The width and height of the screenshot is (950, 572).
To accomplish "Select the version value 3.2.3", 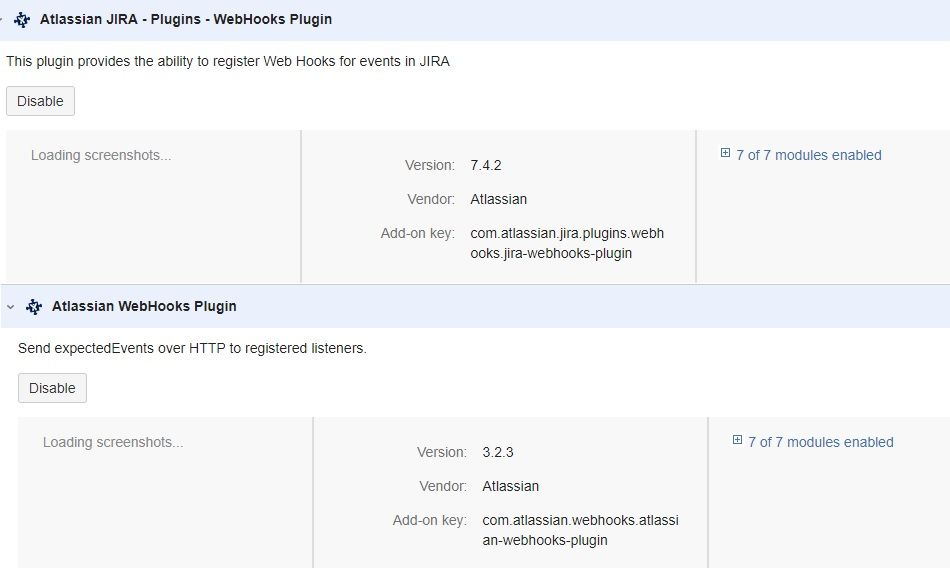I will [498, 453].
